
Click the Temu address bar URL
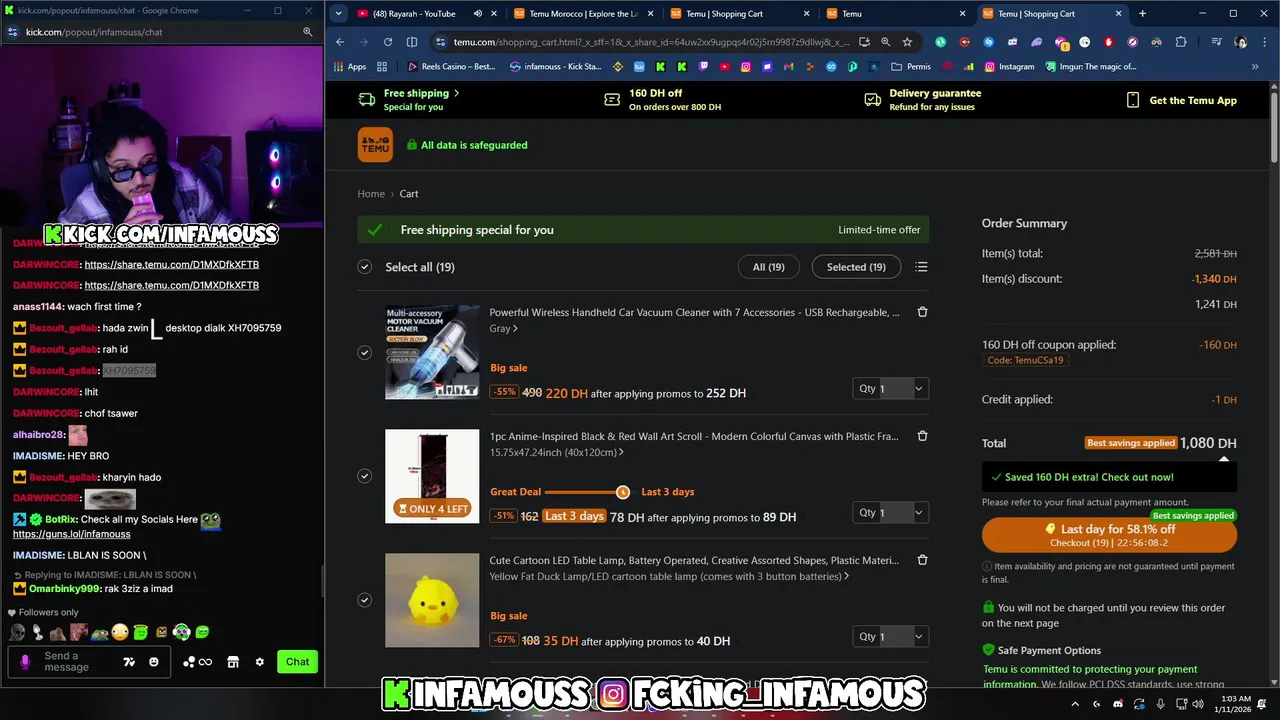coord(651,42)
